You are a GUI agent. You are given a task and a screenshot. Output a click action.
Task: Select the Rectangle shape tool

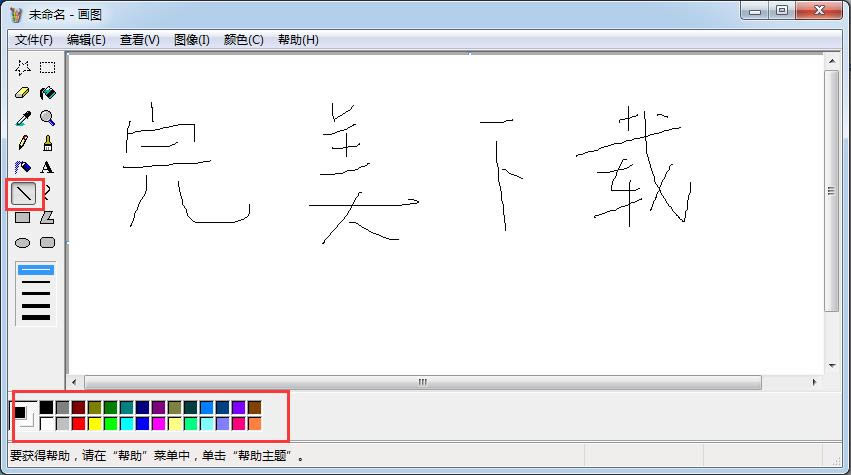[23, 218]
